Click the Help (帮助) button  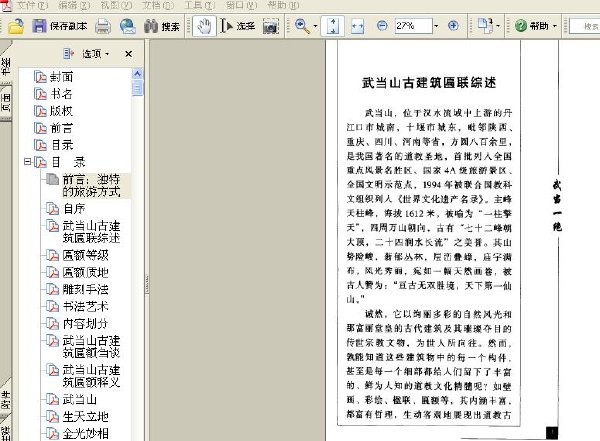pyautogui.click(x=532, y=26)
